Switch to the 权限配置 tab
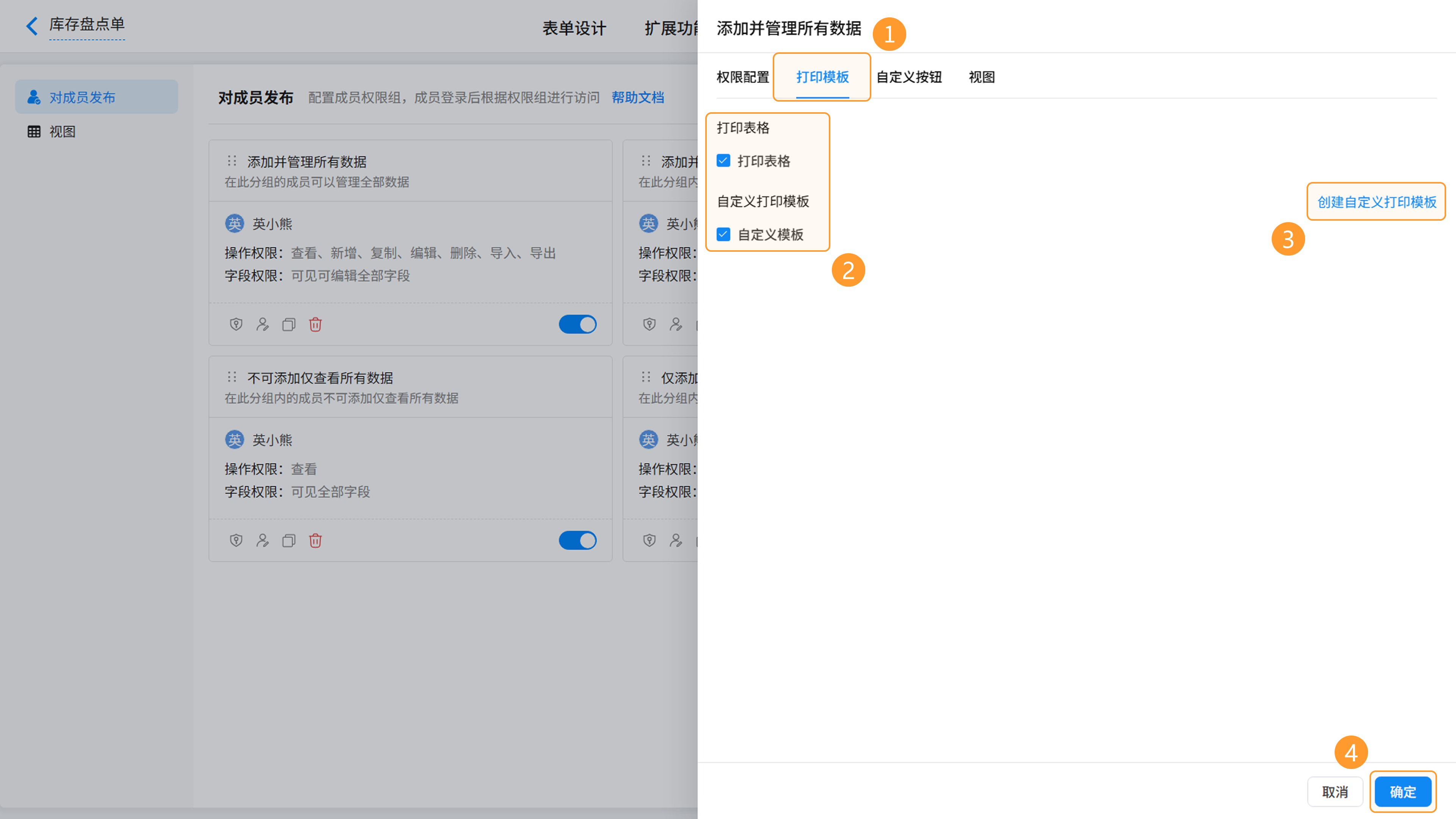This screenshot has height=819, width=1456. (743, 77)
